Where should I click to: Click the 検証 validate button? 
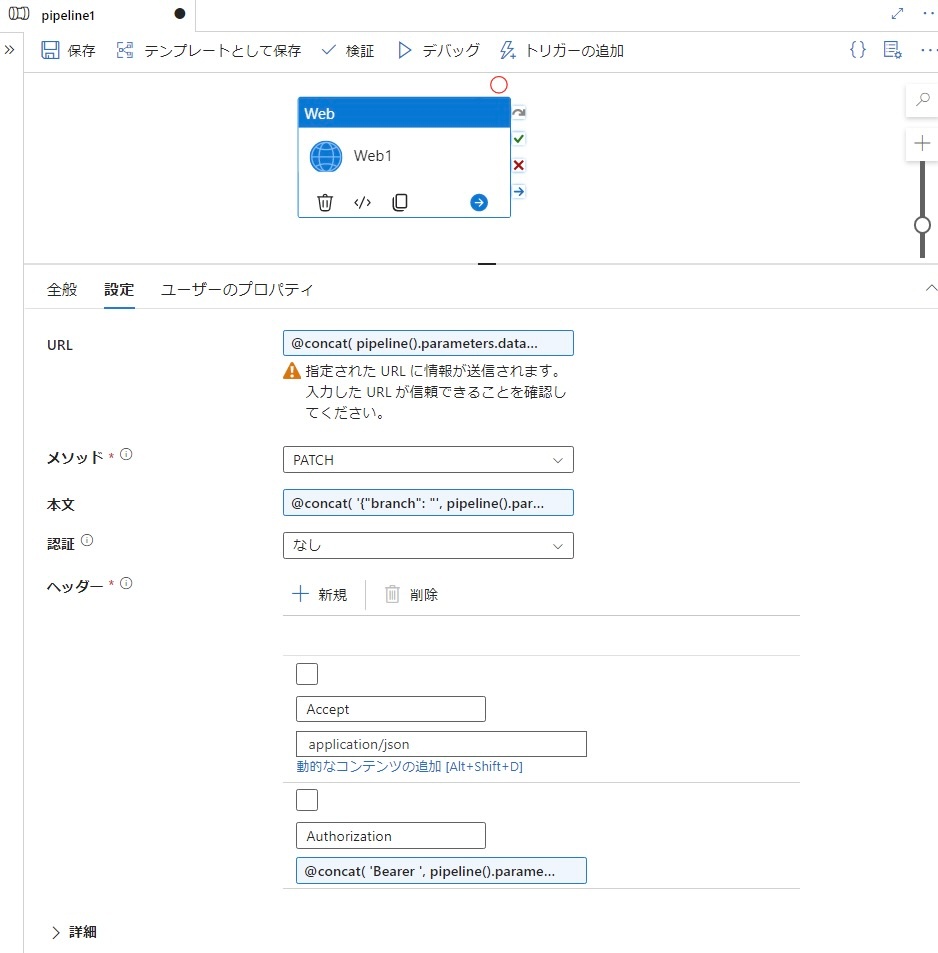347,50
